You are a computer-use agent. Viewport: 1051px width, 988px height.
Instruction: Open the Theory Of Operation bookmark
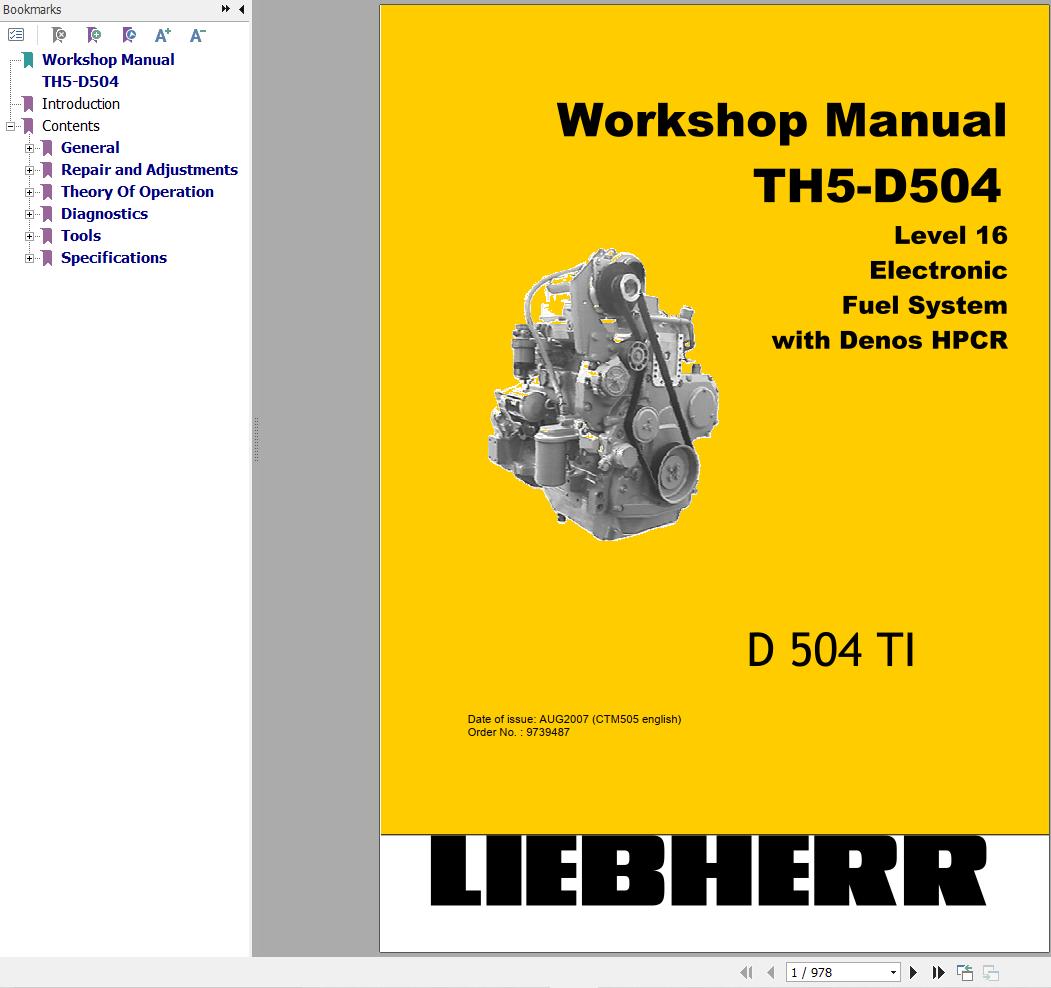[x=137, y=192]
